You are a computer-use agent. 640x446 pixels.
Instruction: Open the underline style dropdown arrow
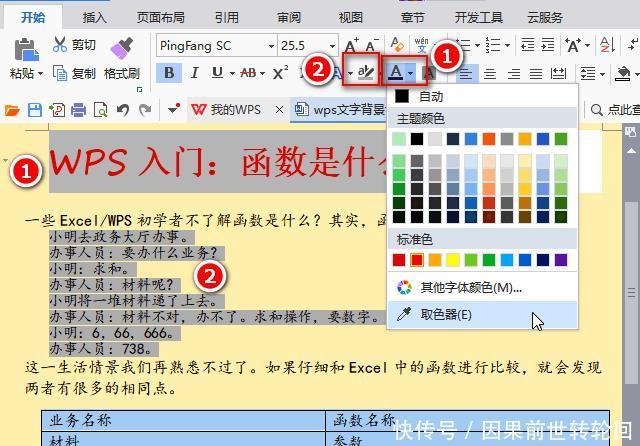pos(232,74)
